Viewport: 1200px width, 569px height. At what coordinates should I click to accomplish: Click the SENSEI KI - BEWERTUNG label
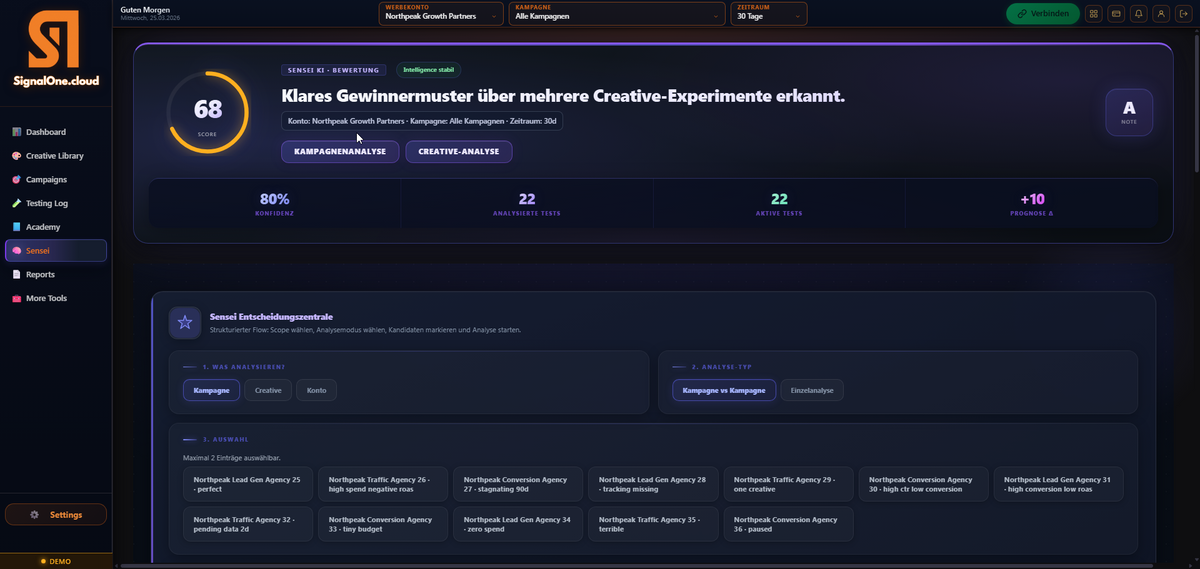pyautogui.click(x=334, y=70)
